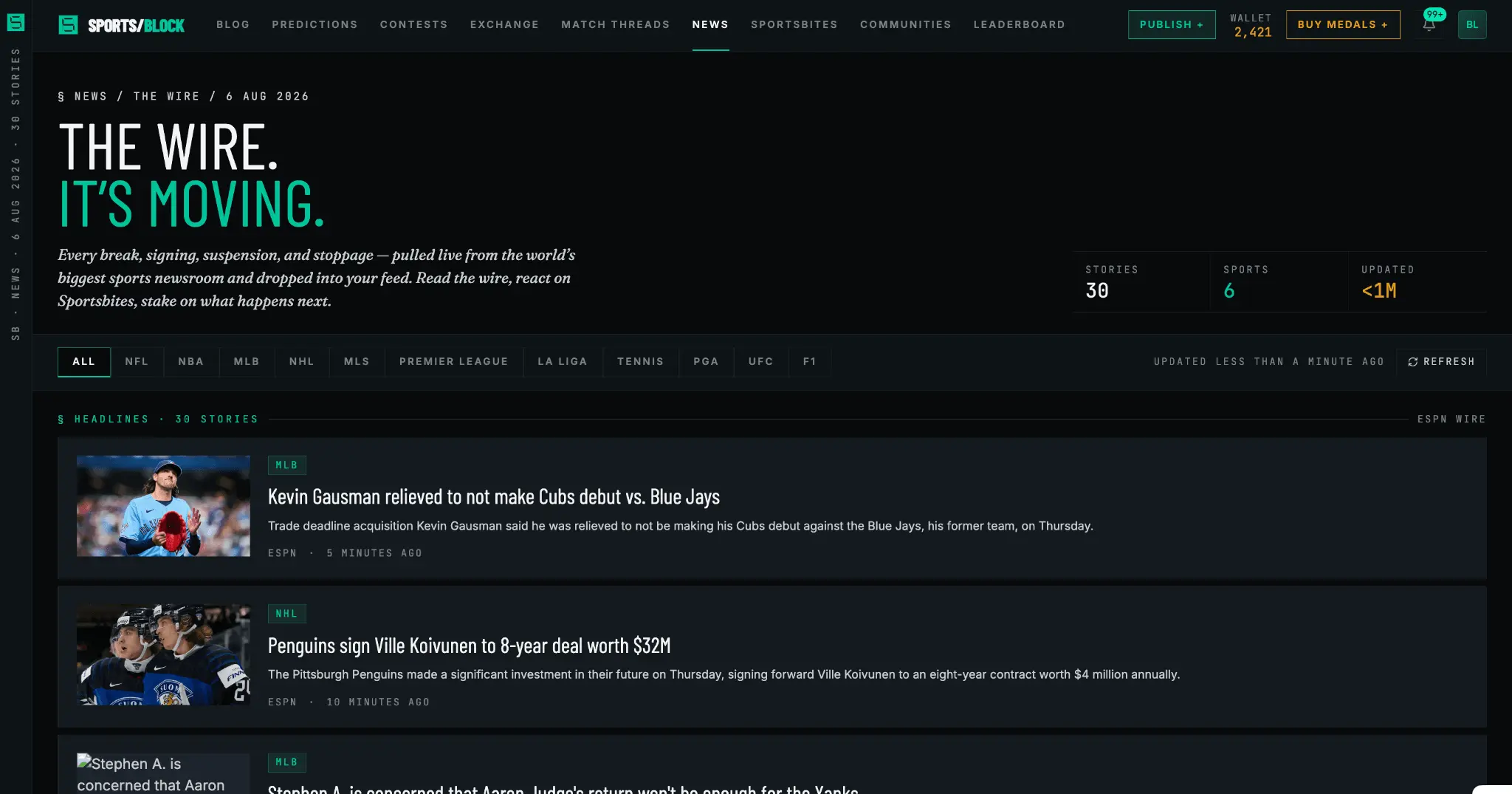Image resolution: width=1512 pixels, height=794 pixels.
Task: Filter the MLB category tab
Action: coord(247,362)
